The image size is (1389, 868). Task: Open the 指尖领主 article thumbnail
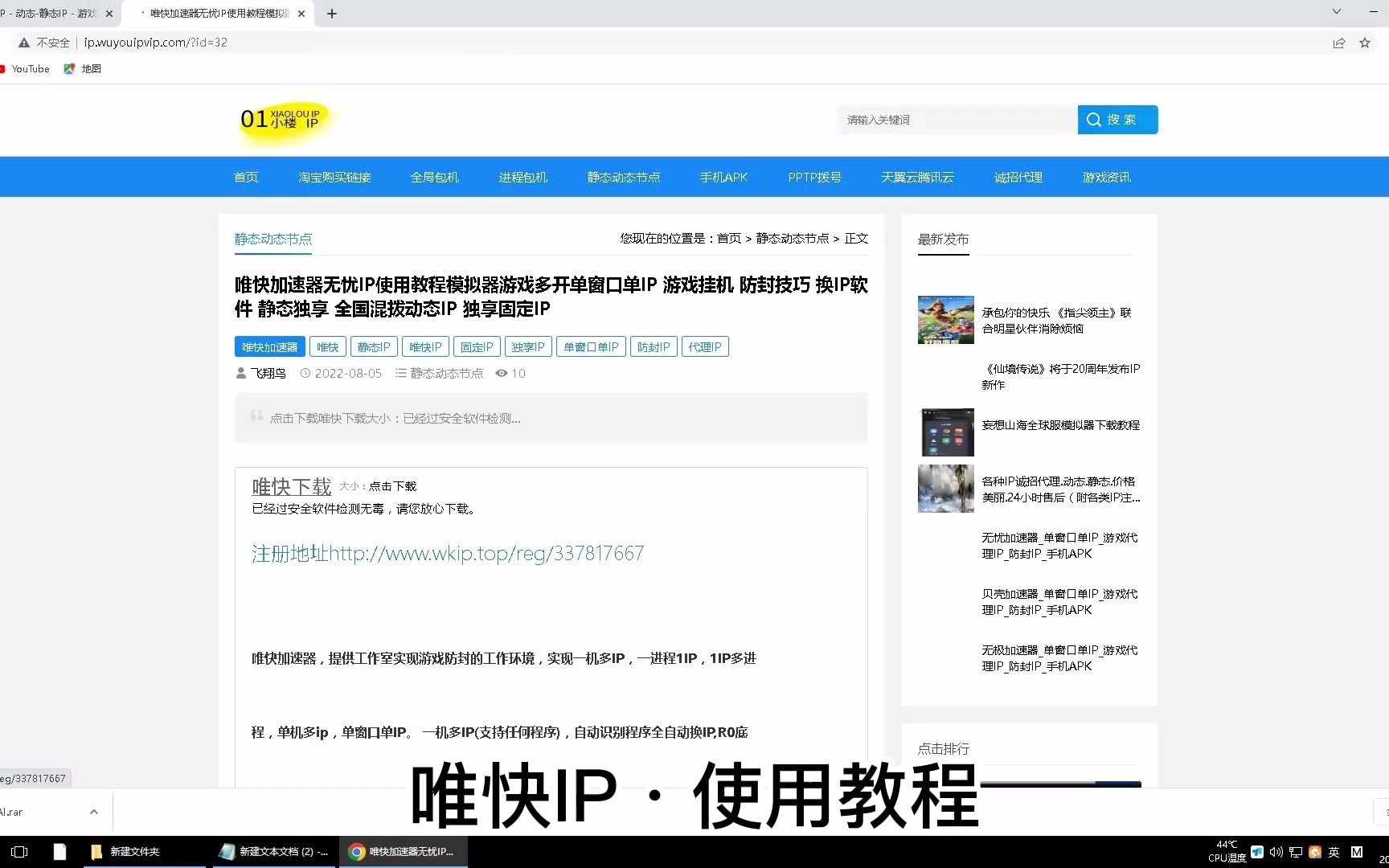(945, 320)
